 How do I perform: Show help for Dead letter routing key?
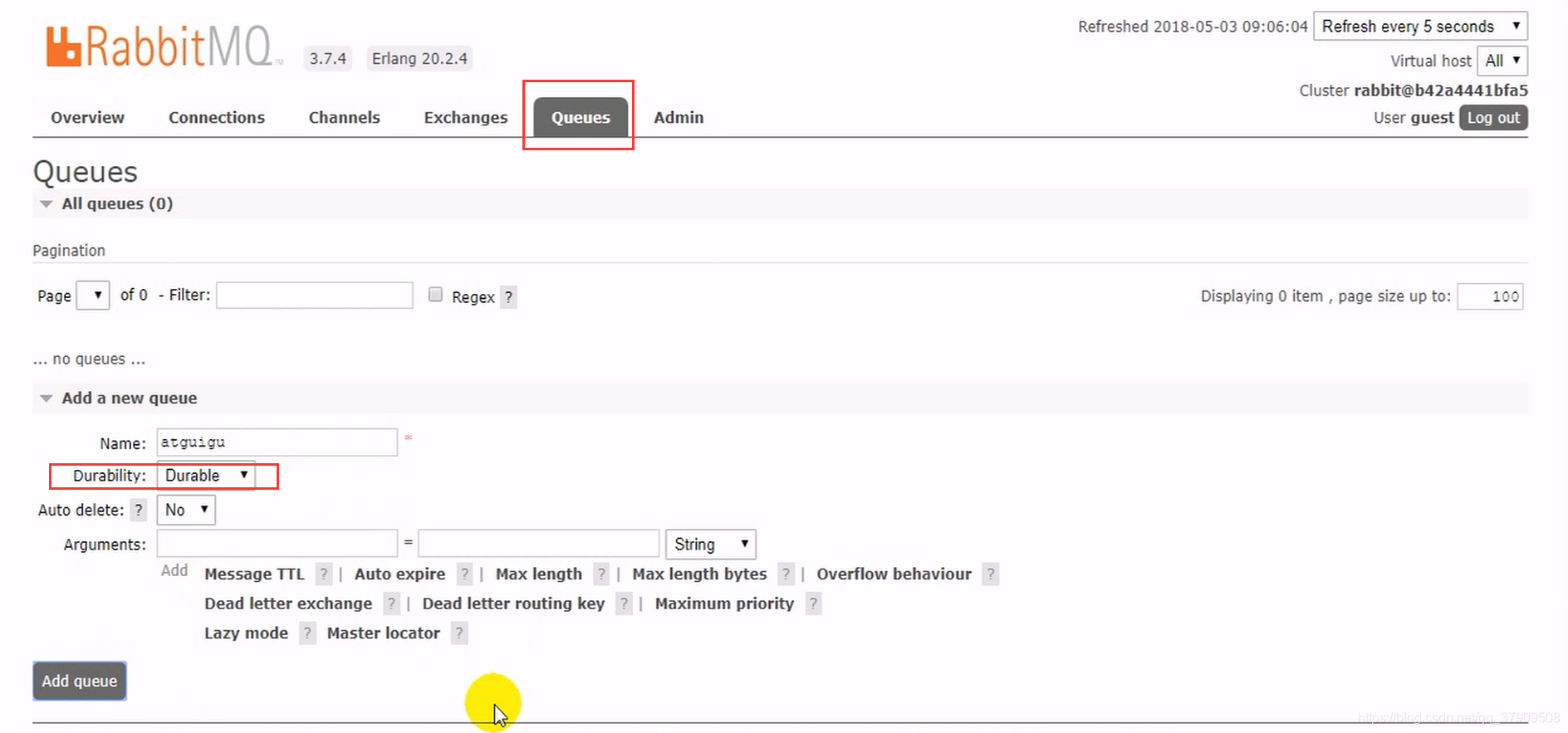coord(624,604)
